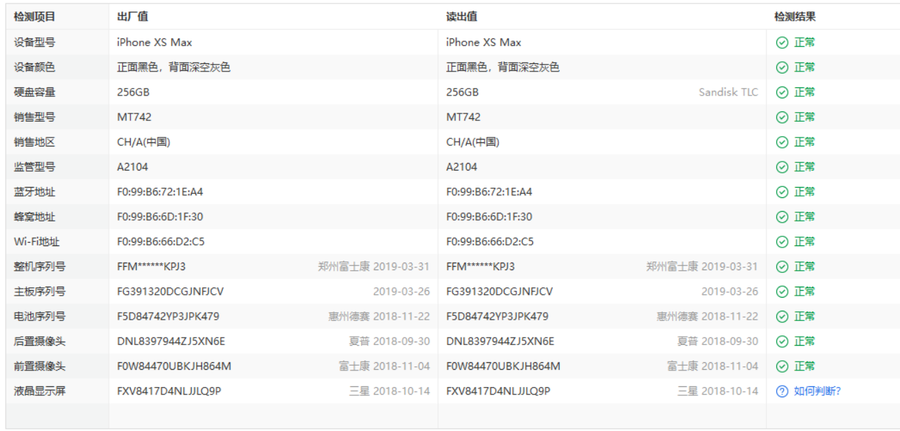Click iPhone XS Max in the 读出值 column
The width and height of the screenshot is (900, 431).
click(x=484, y=42)
